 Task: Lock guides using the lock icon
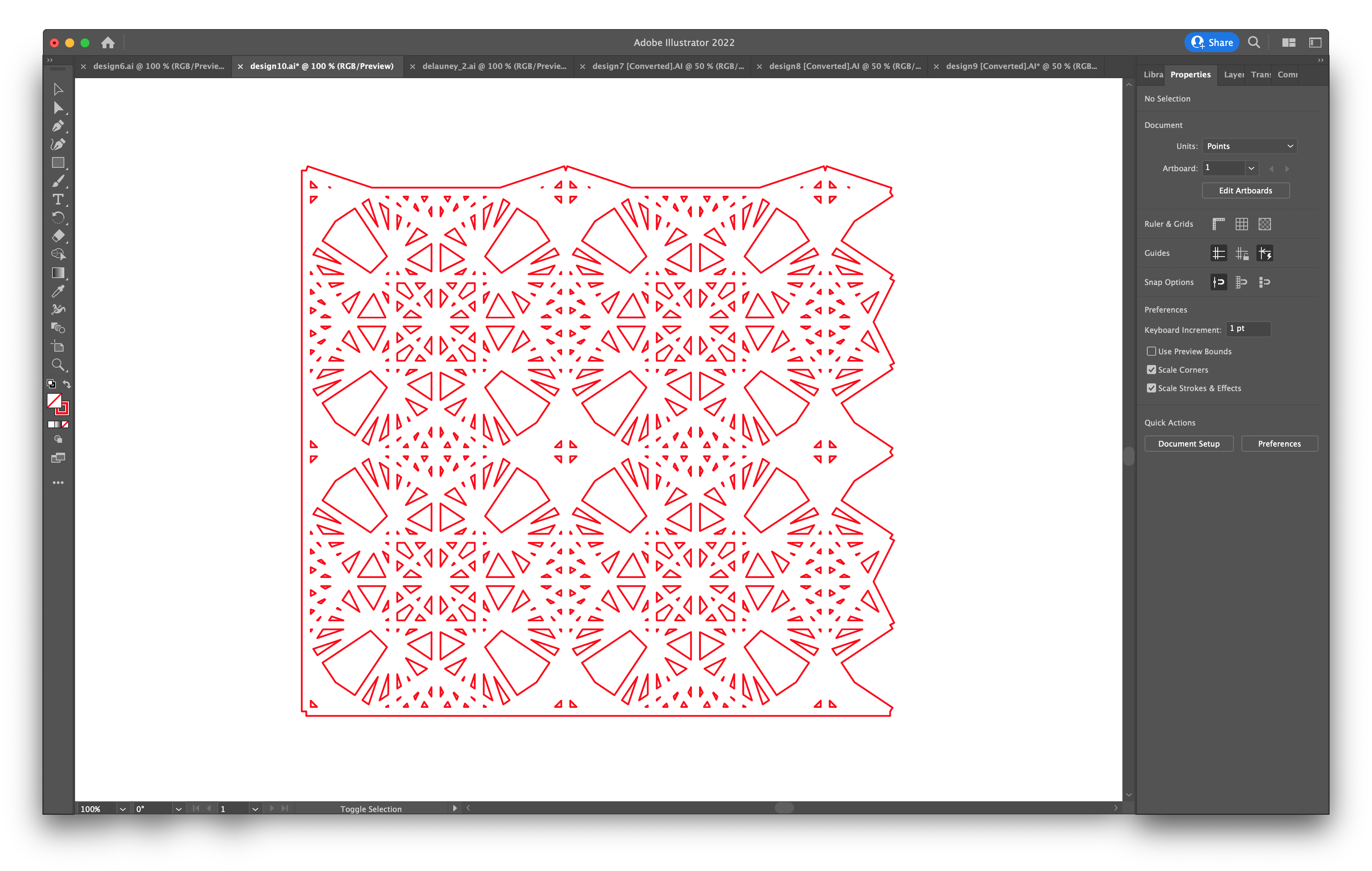[1242, 253]
